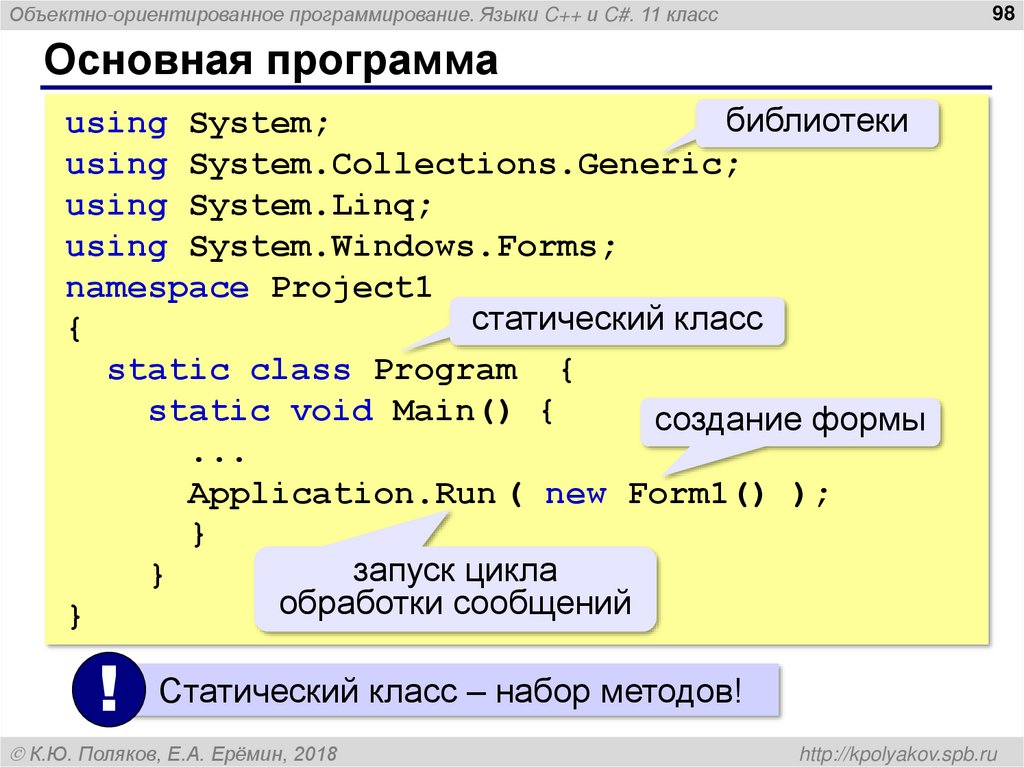Click the 'запуск цикла обработки сообщений' callout
This screenshot has height=767, width=1024.
point(455,588)
